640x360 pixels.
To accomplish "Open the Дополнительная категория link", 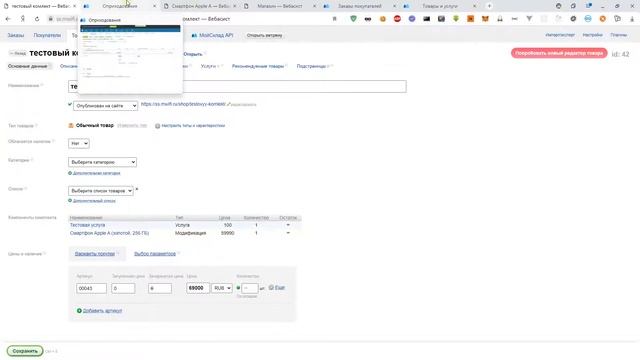I will tap(96, 173).
